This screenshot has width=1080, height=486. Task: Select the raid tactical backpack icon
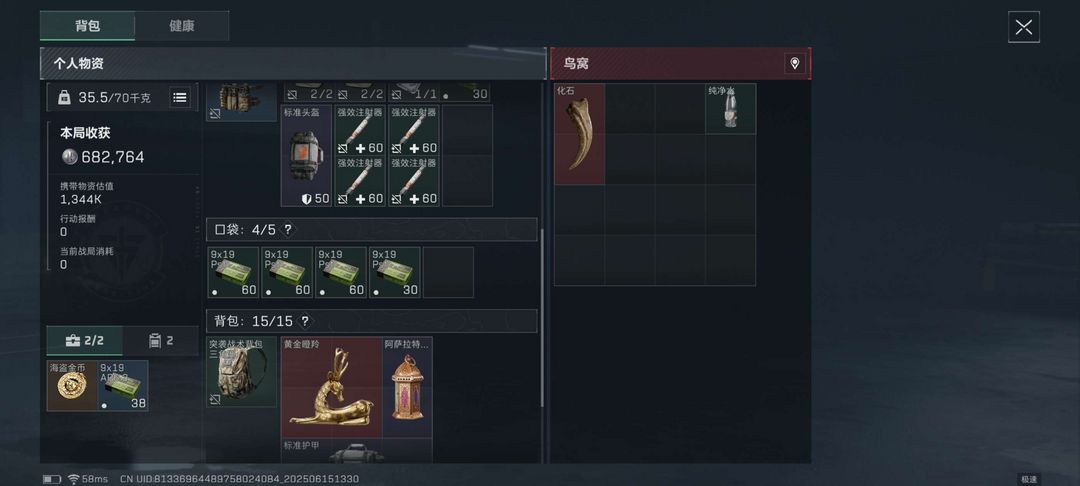(241, 372)
